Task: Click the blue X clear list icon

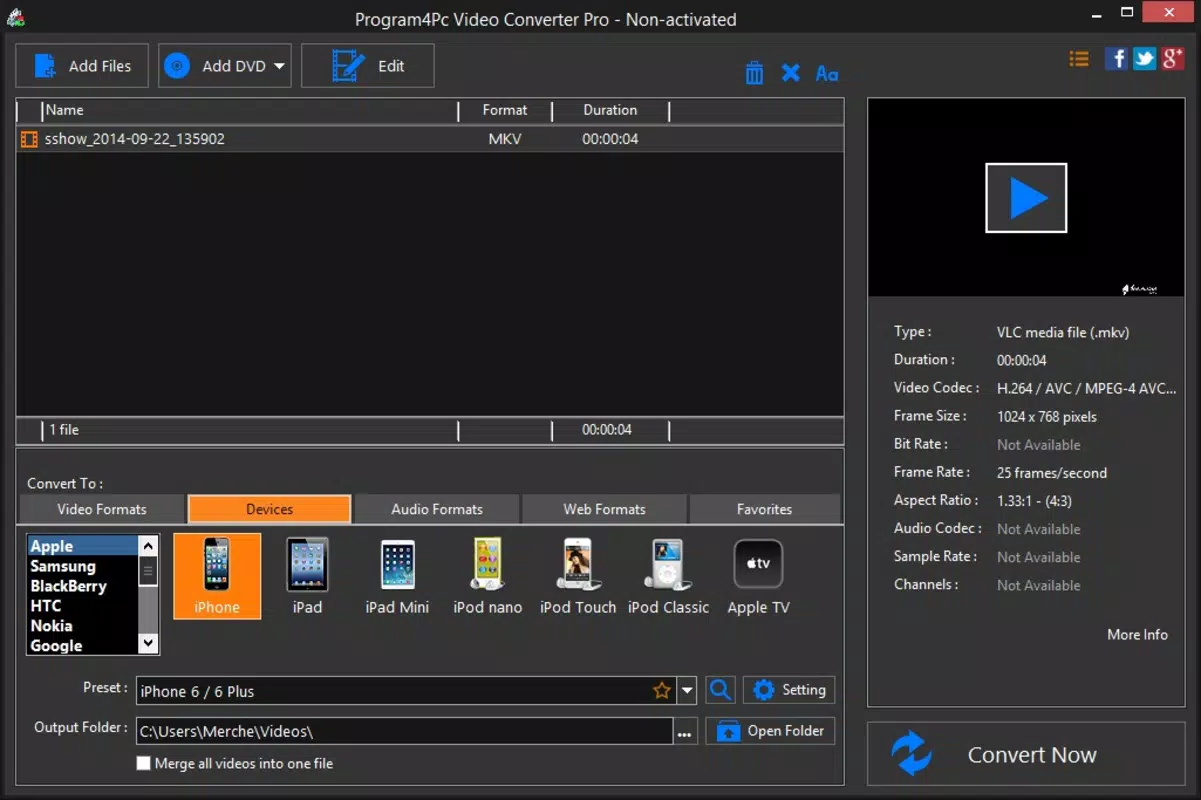Action: (790, 72)
